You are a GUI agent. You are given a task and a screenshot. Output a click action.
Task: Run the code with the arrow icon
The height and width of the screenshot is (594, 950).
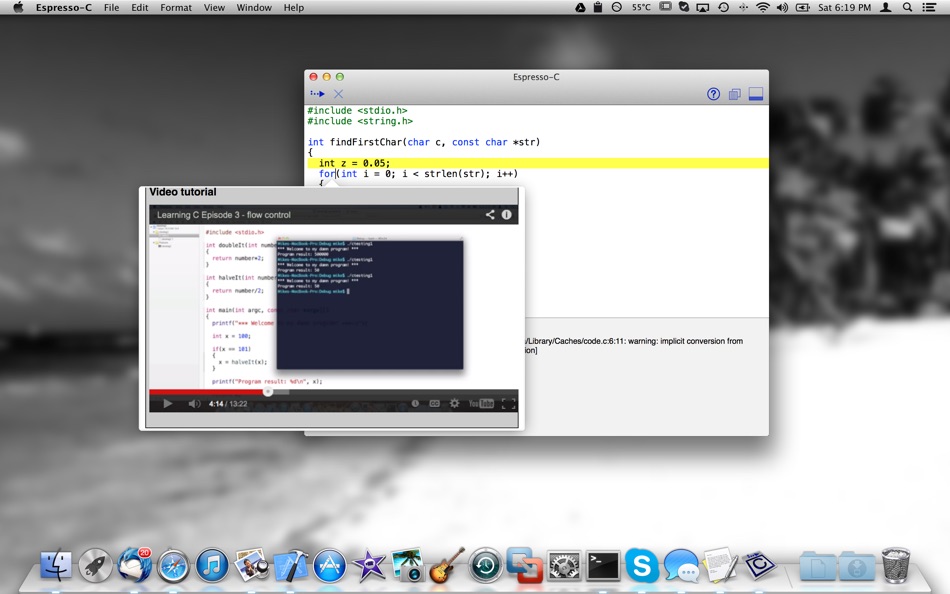(x=317, y=94)
